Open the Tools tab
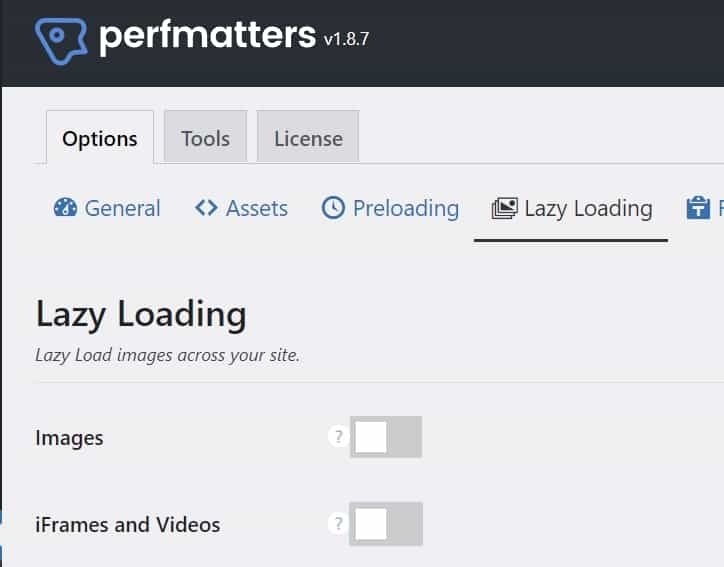This screenshot has width=724, height=567. pos(205,139)
